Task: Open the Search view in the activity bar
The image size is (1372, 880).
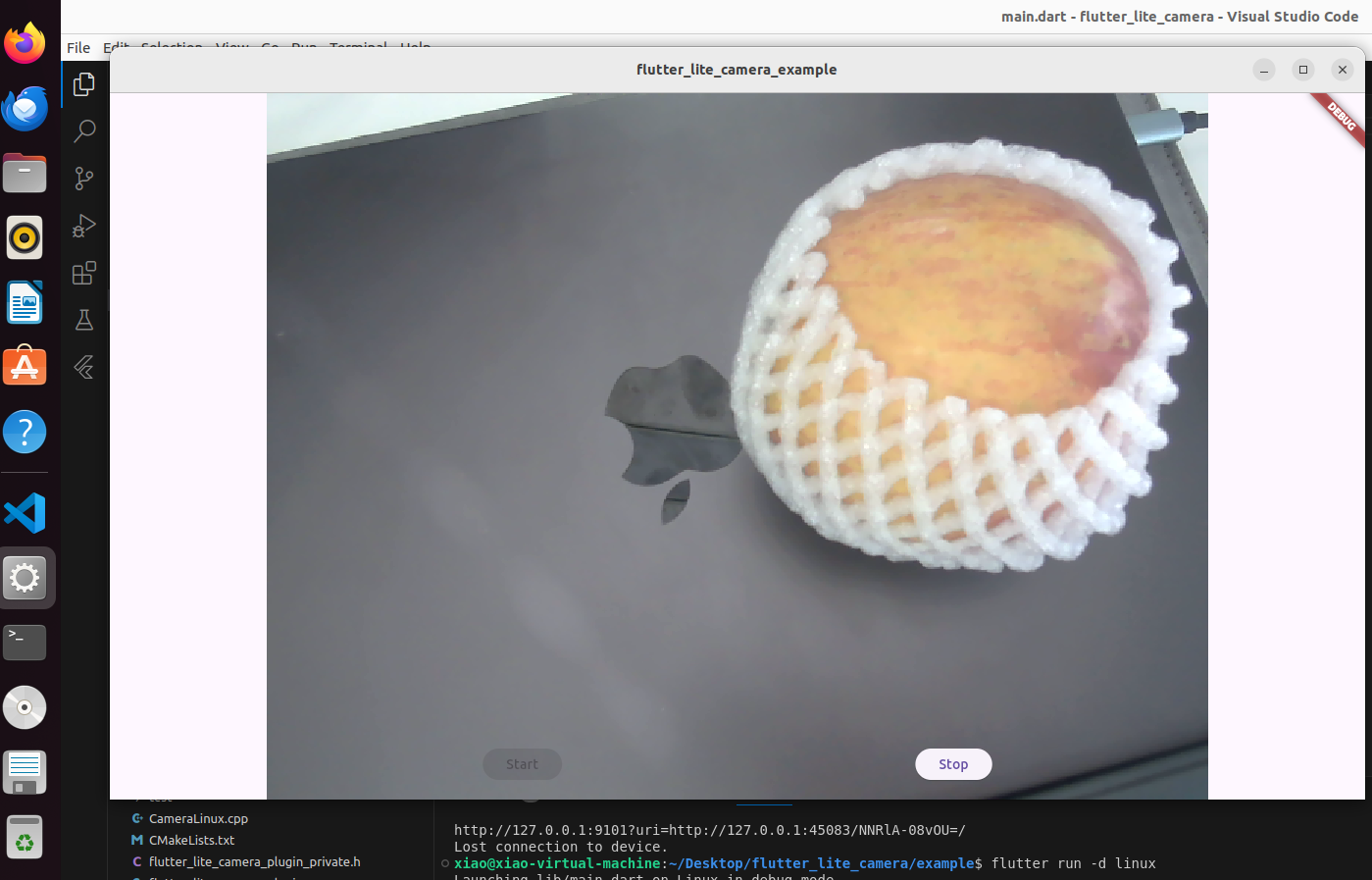Action: point(84,130)
